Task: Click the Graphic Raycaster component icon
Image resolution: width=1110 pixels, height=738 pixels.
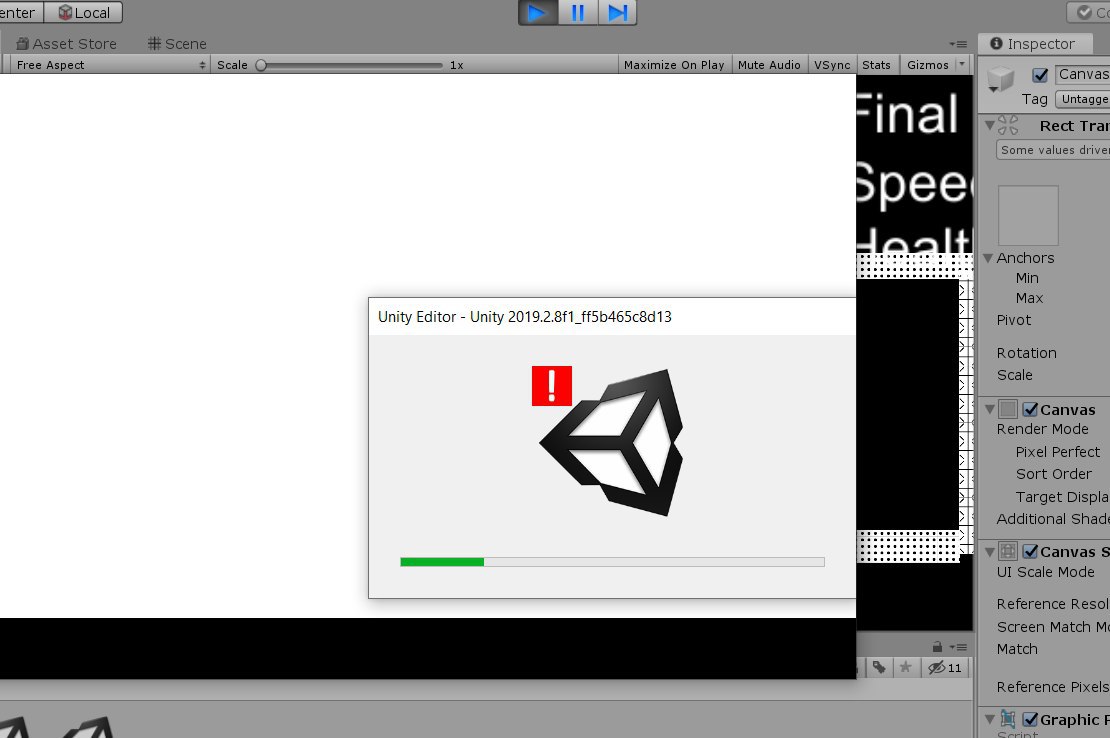Action: [1008, 720]
